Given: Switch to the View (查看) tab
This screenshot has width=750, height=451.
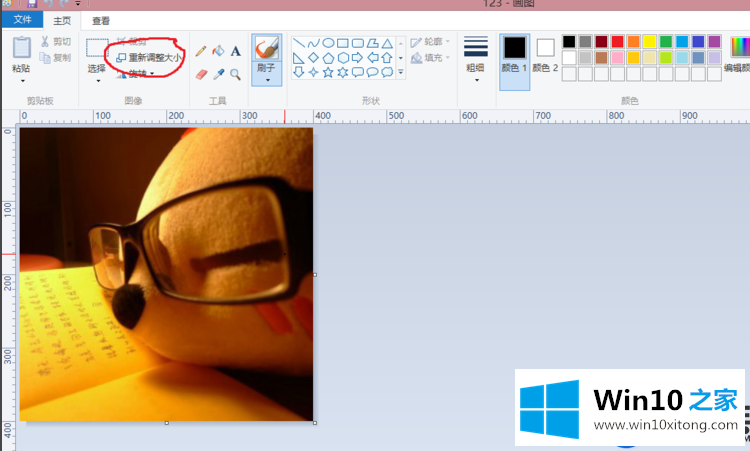Looking at the screenshot, I should [101, 21].
